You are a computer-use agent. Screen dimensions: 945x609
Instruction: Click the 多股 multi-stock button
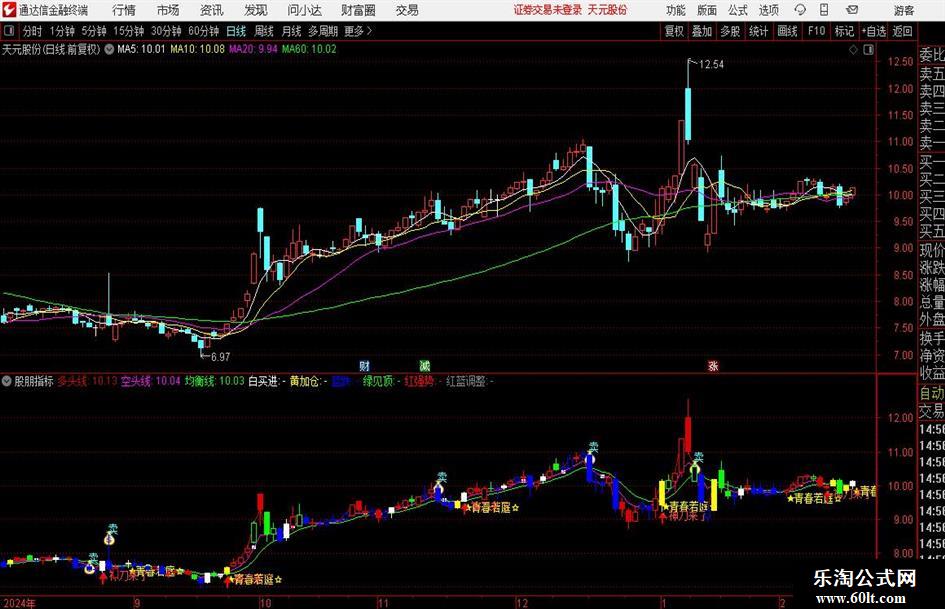pos(730,31)
